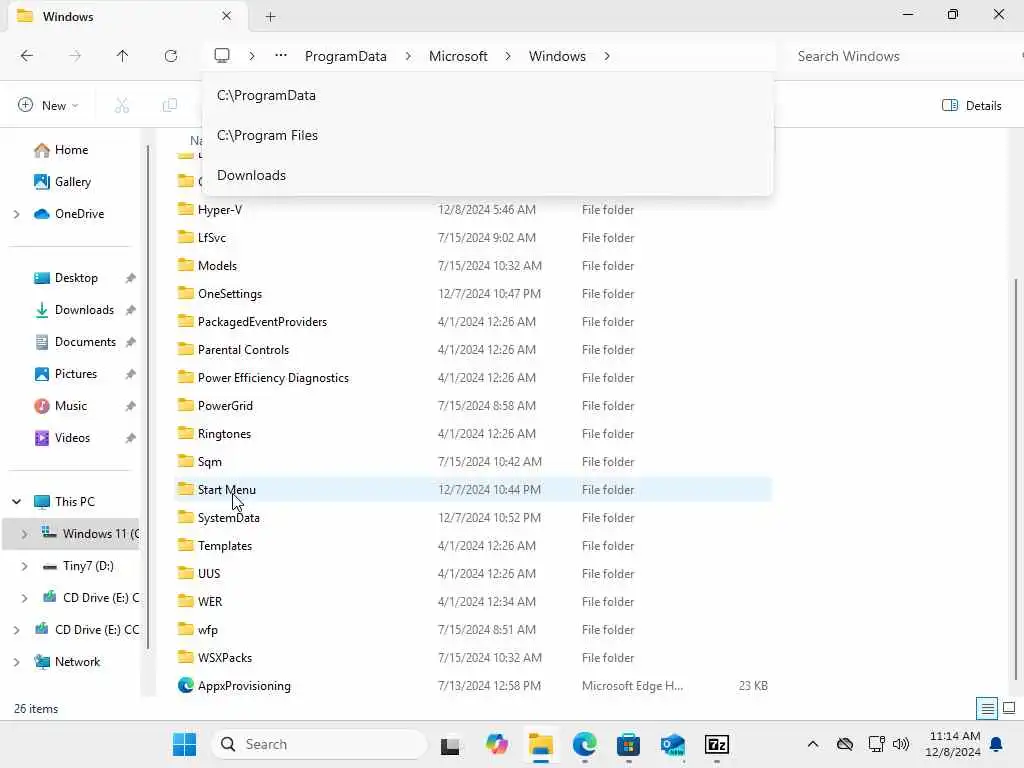This screenshot has height=768, width=1024.
Task: Expand the Windows 11 (C:) drive node
Action: coord(24,534)
